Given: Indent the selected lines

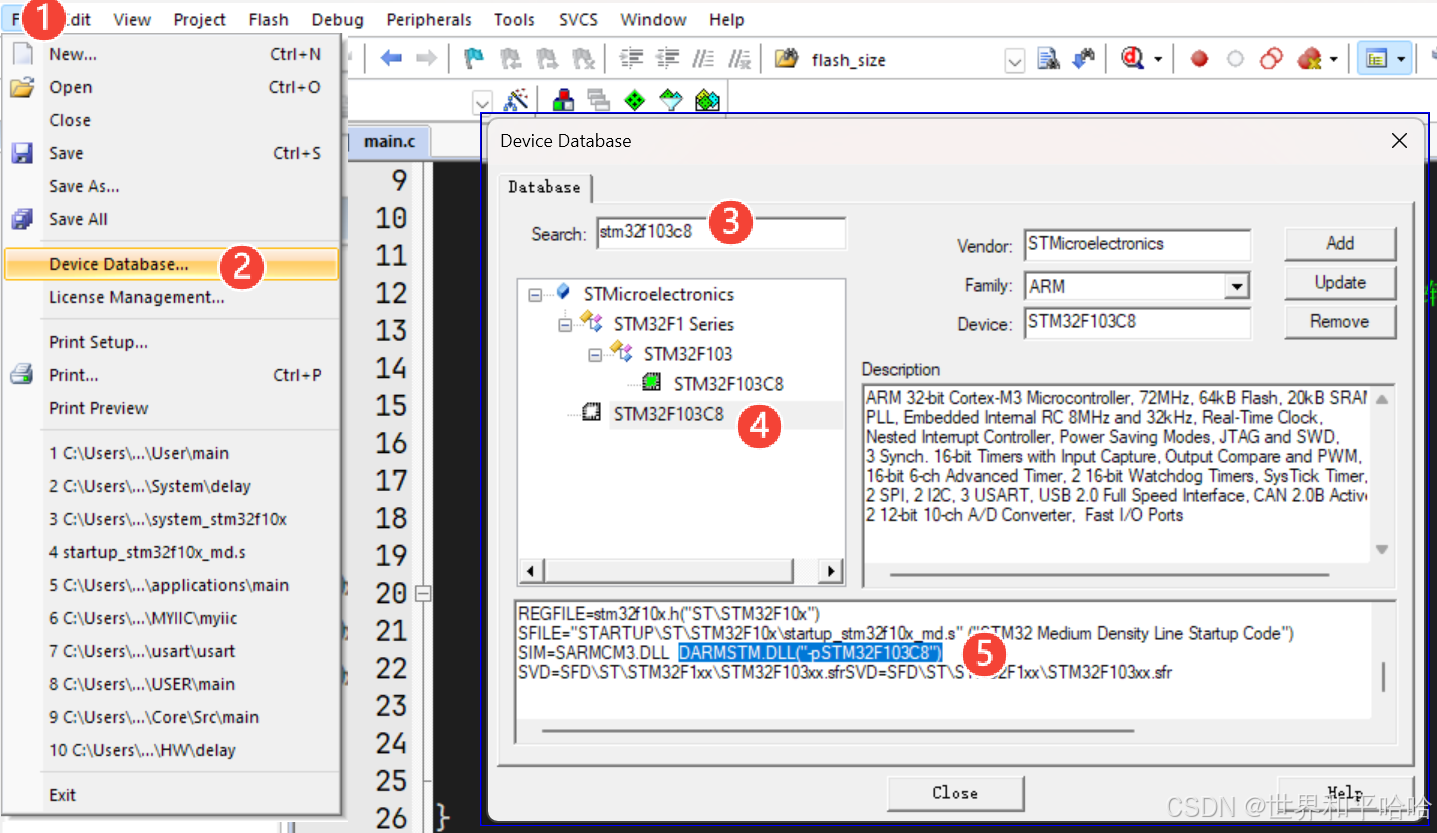Looking at the screenshot, I should tap(631, 59).
